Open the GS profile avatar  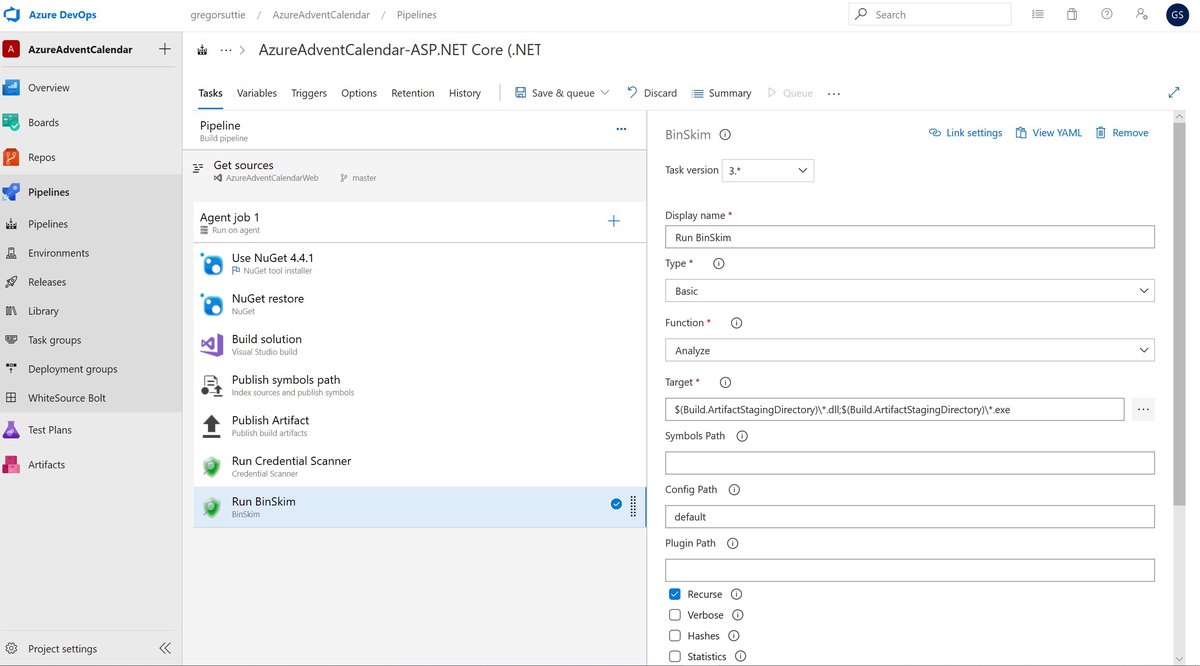1177,15
